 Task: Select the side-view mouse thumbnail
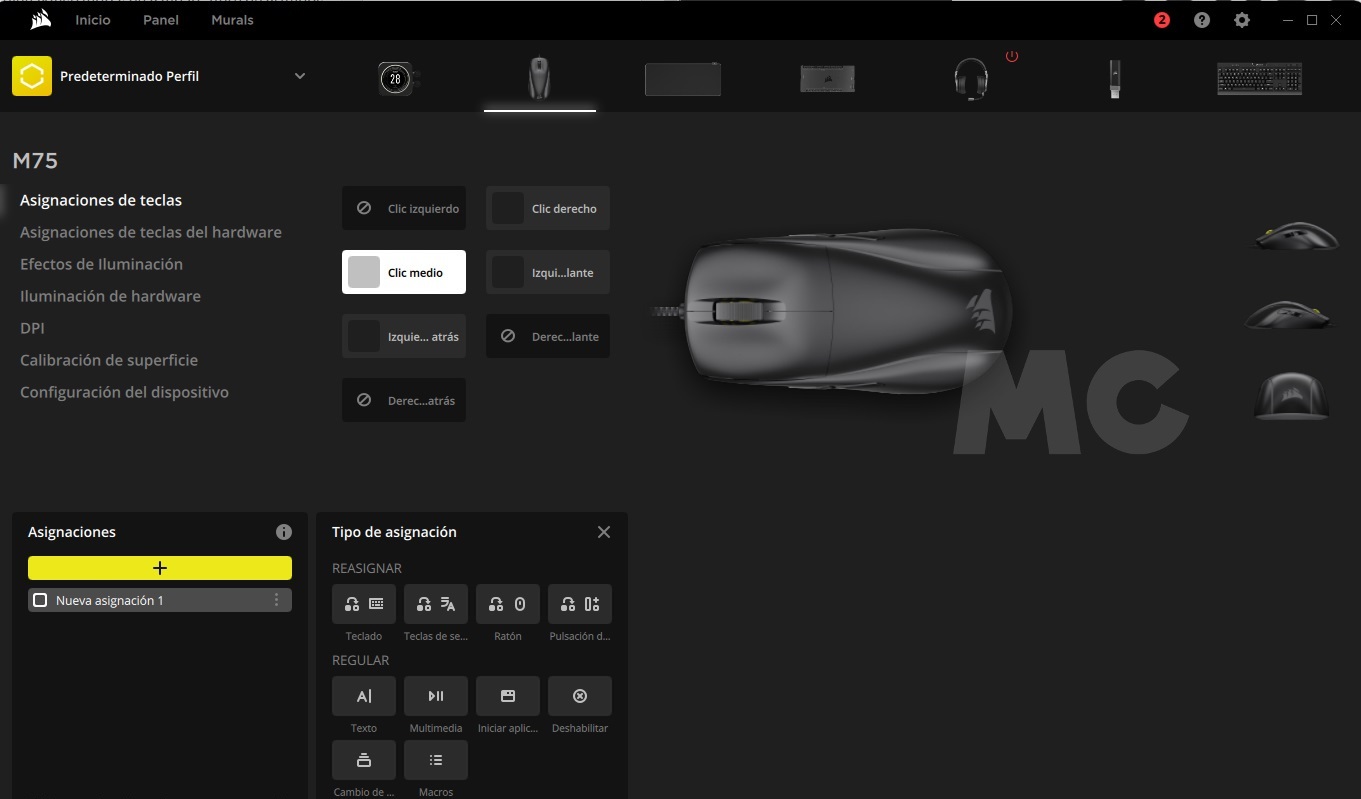pyautogui.click(x=1295, y=236)
